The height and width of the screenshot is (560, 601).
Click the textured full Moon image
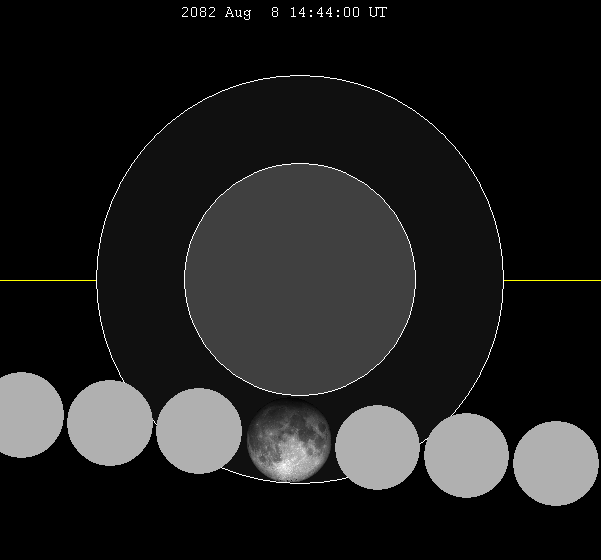[289, 441]
